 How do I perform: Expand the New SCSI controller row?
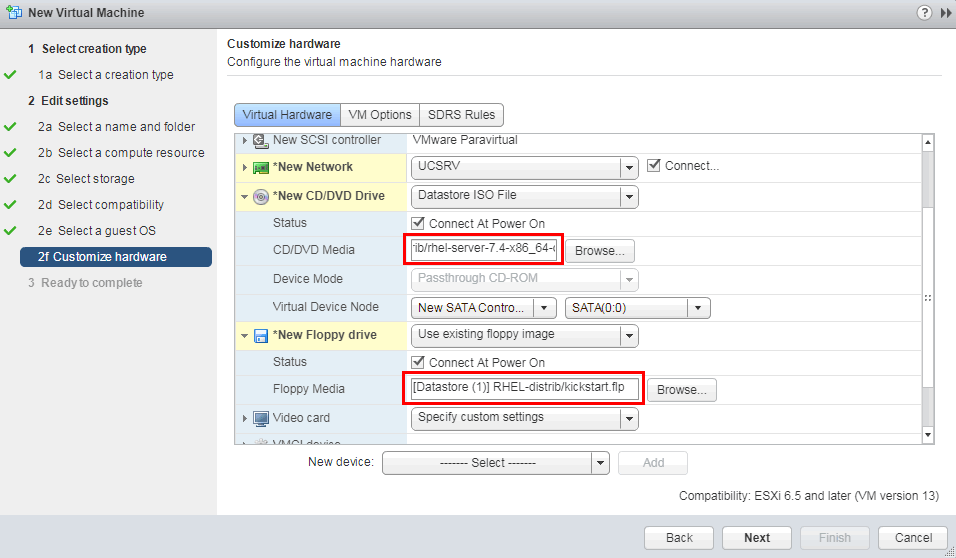coord(244,140)
